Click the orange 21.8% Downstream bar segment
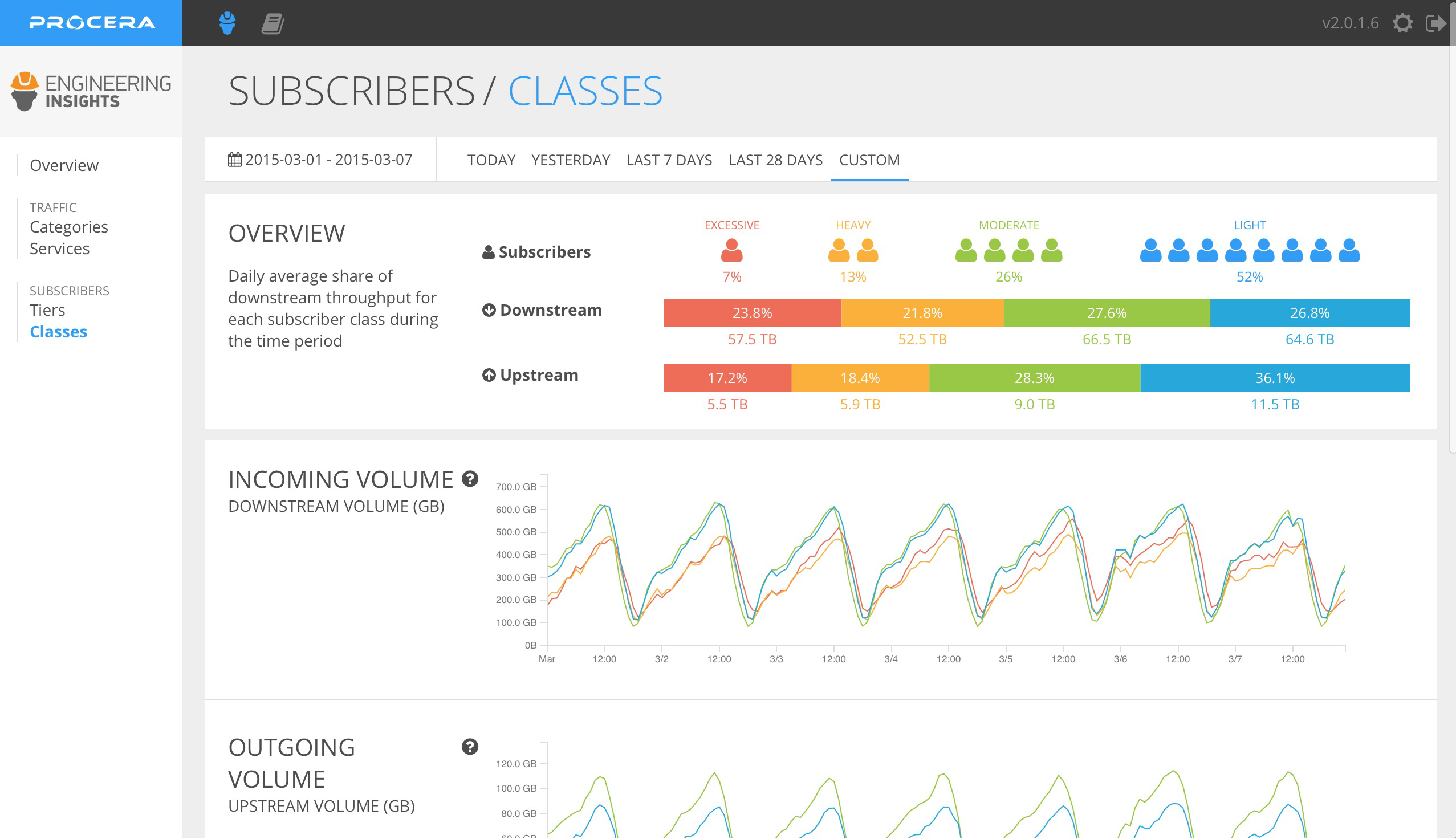Viewport: 1456px width, 839px height. coord(922,313)
